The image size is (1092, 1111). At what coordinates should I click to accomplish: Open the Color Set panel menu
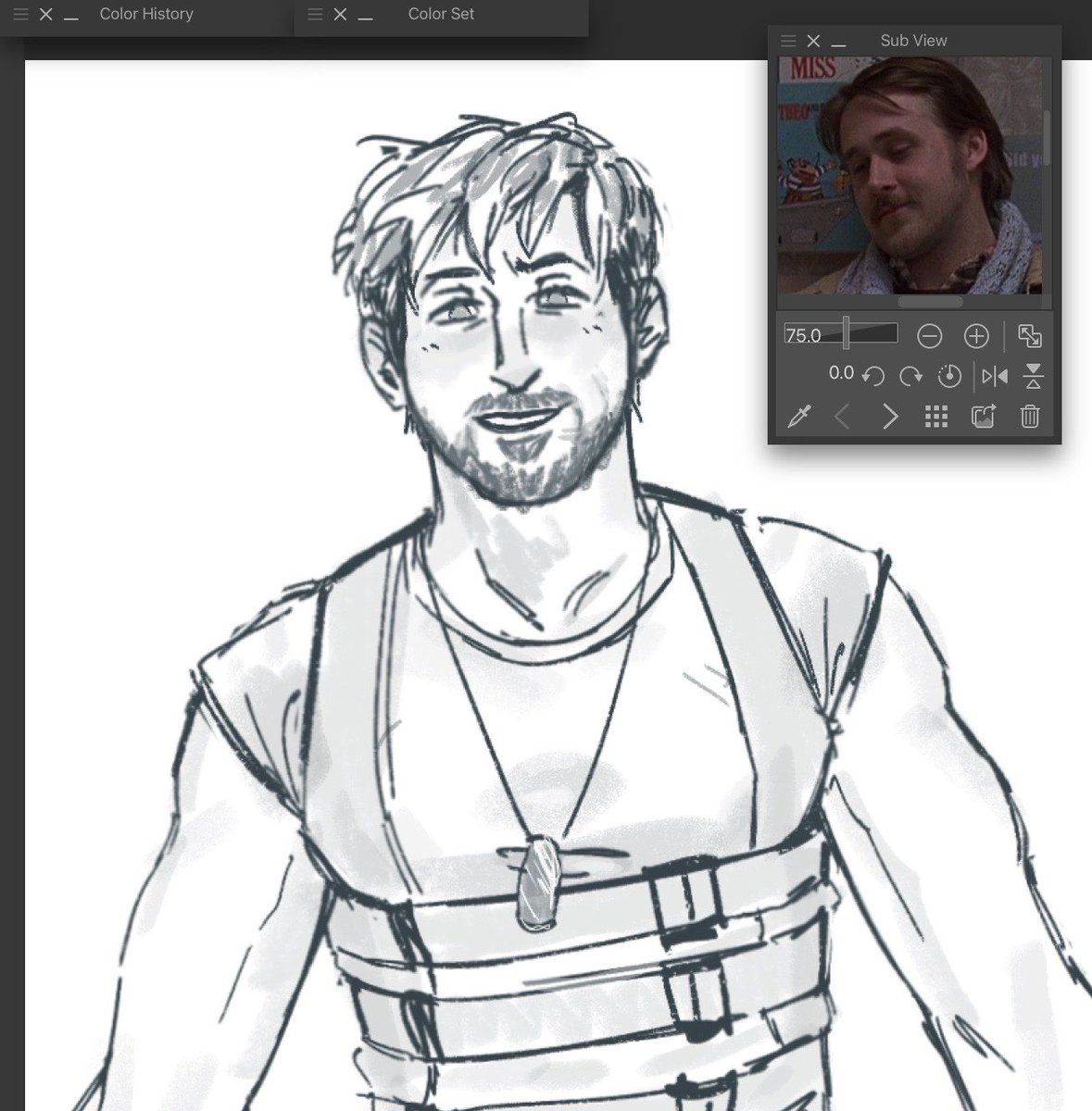(x=315, y=15)
